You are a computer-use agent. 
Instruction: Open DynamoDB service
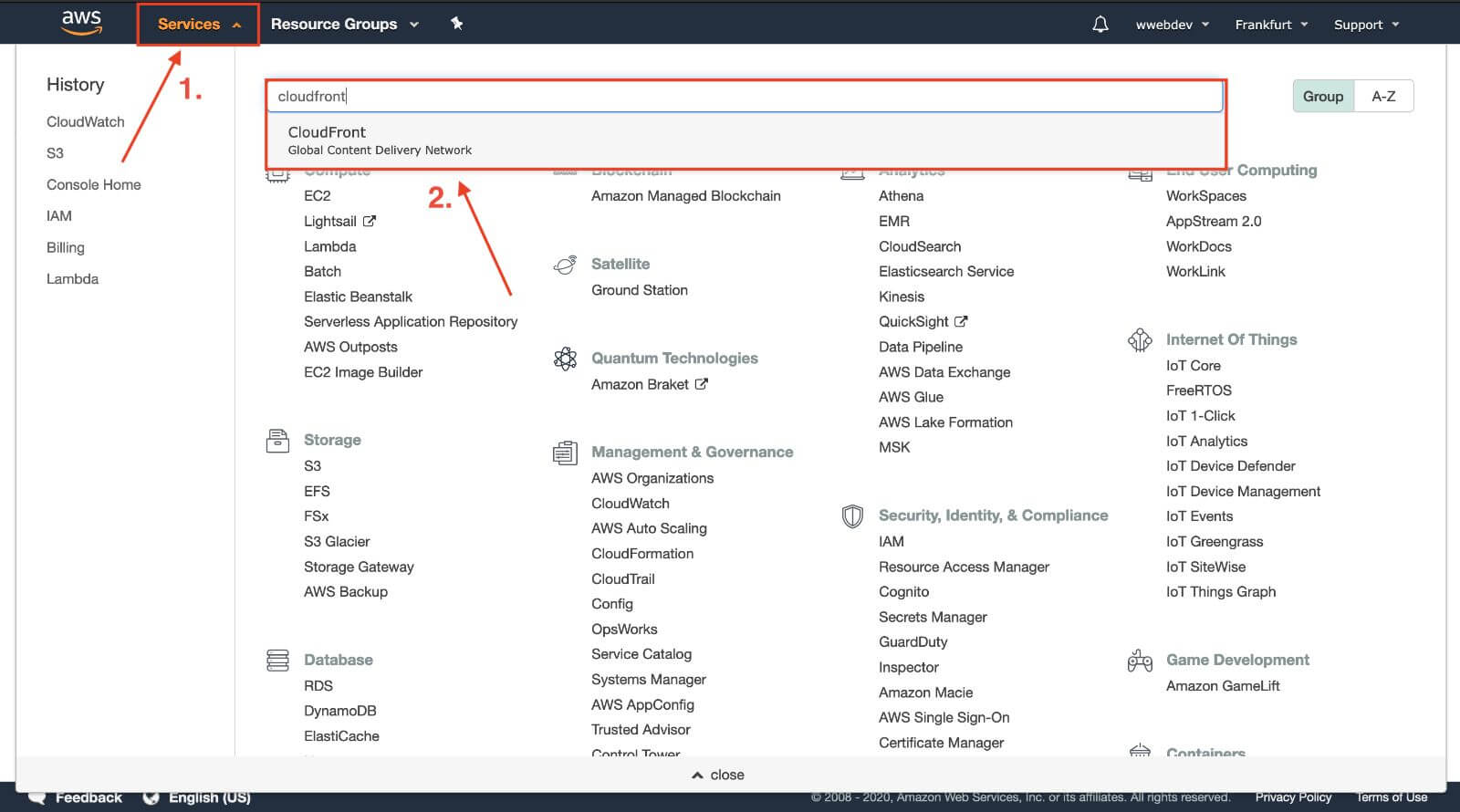pyautogui.click(x=340, y=711)
